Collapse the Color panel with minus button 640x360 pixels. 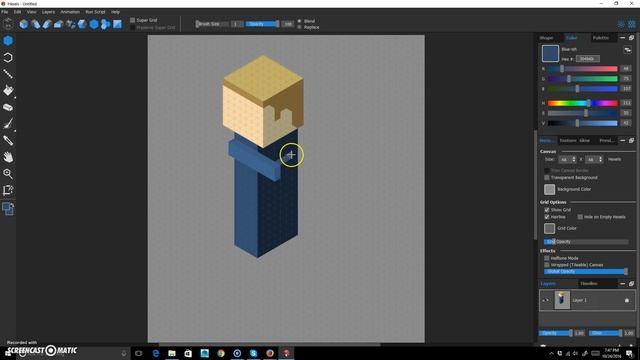click(622, 38)
